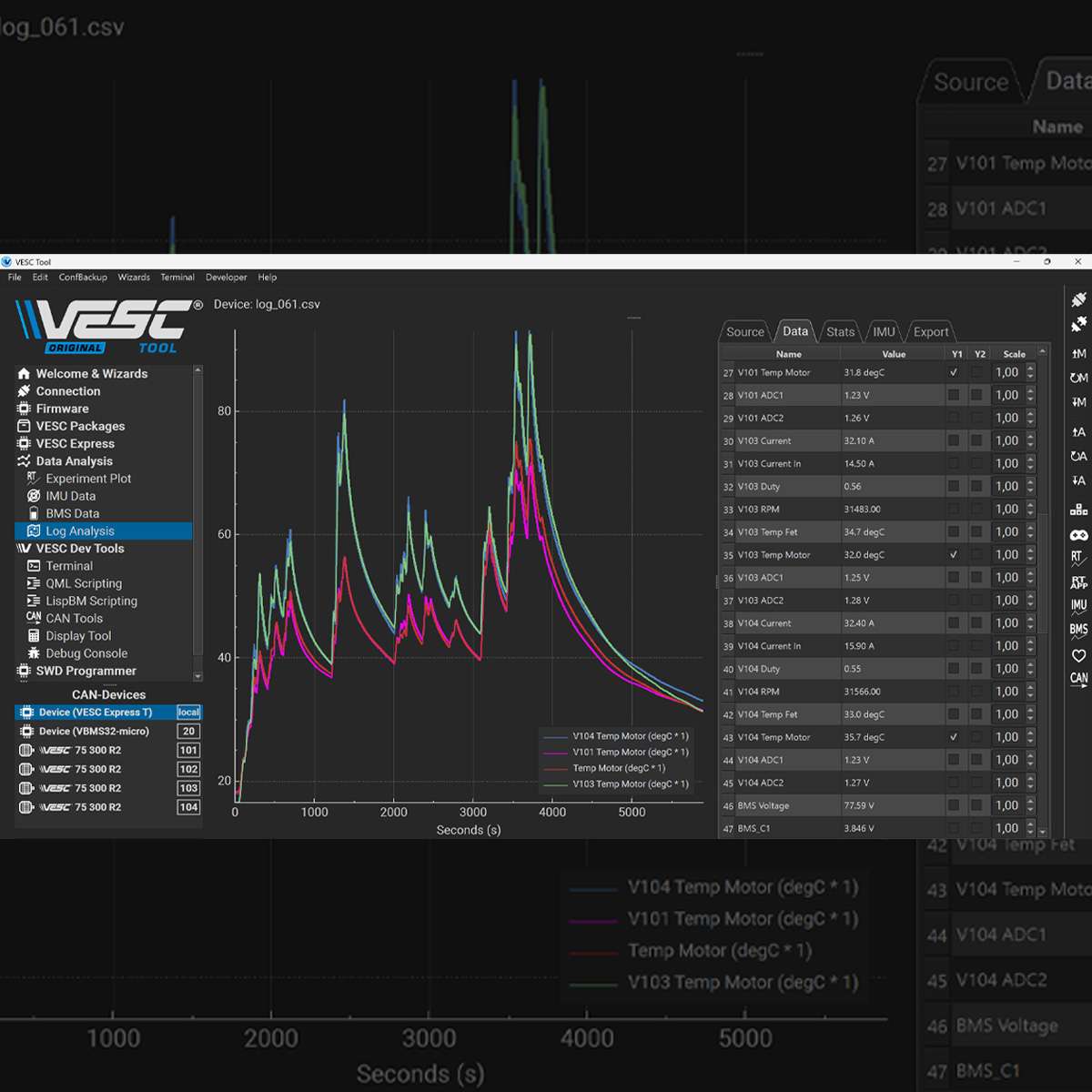Select CAN device VBMS32-micro
1092x1092 pixels.
108,732
